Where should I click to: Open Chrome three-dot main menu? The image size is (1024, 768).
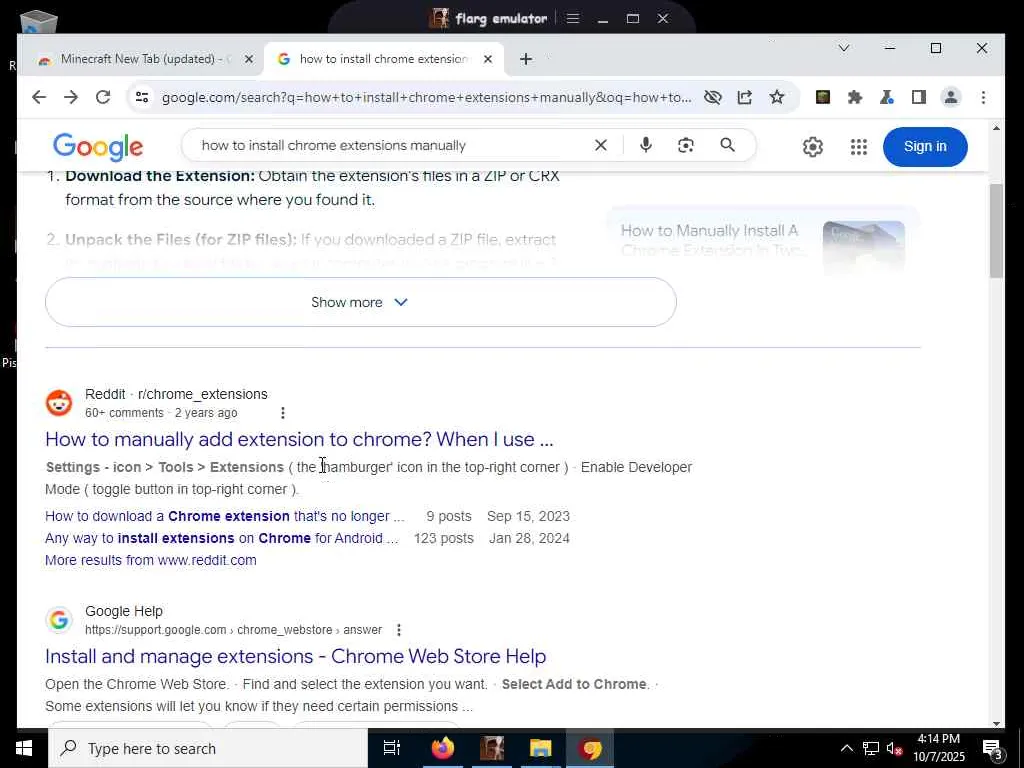pyautogui.click(x=983, y=97)
